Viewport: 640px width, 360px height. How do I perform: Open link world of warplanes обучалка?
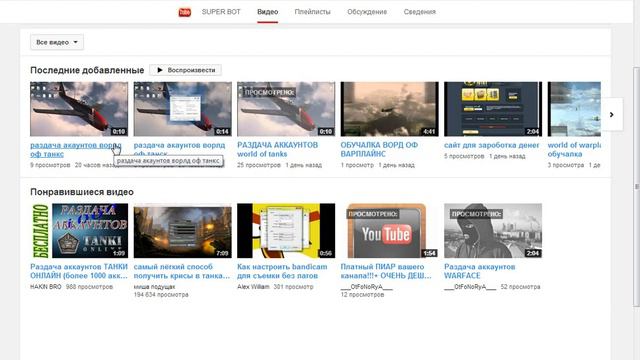point(574,149)
